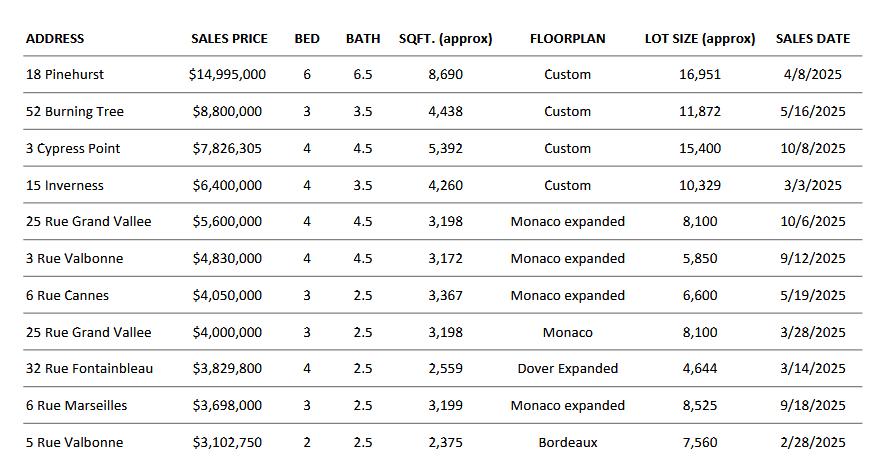Click the 52 Burning Tree address
This screenshot has height=457, width=886.
pyautogui.click(x=75, y=112)
